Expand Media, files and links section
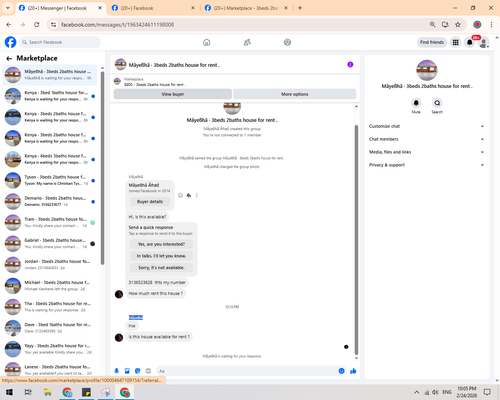The width and height of the screenshot is (500, 400). pos(426,152)
